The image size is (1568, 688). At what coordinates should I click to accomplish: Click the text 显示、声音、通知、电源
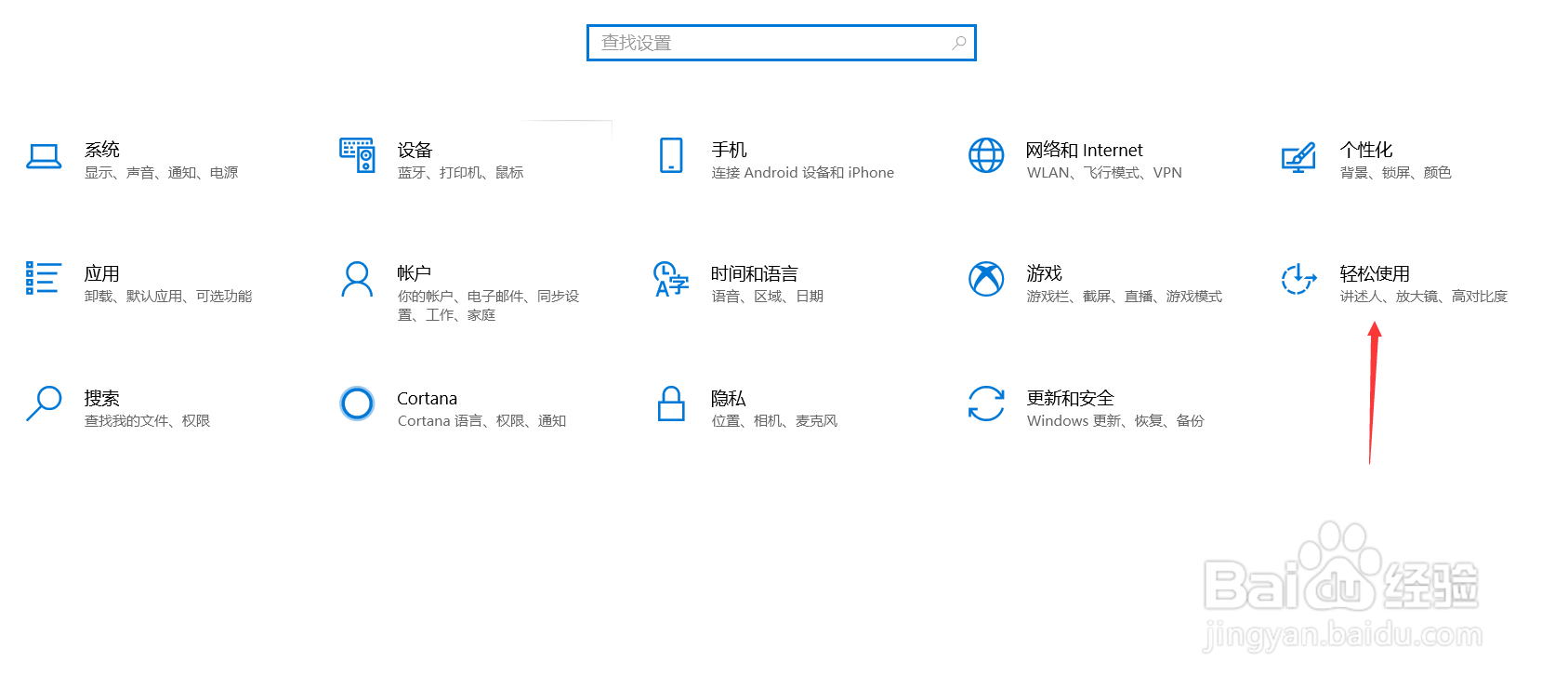pyautogui.click(x=162, y=173)
